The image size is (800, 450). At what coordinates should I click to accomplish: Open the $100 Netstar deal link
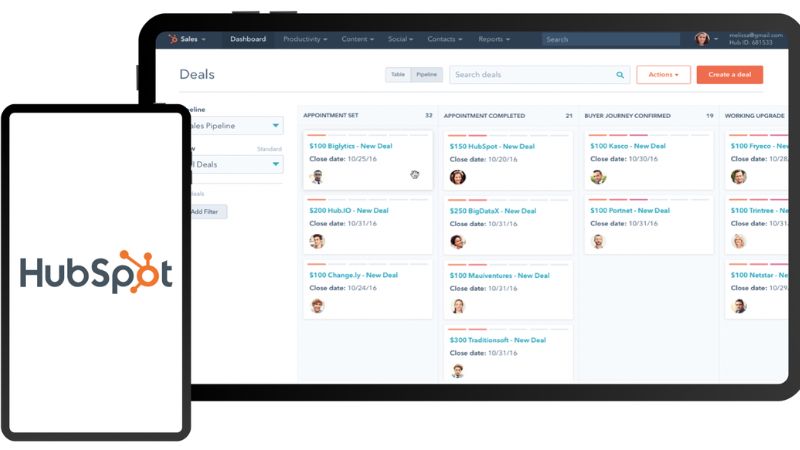(759, 275)
